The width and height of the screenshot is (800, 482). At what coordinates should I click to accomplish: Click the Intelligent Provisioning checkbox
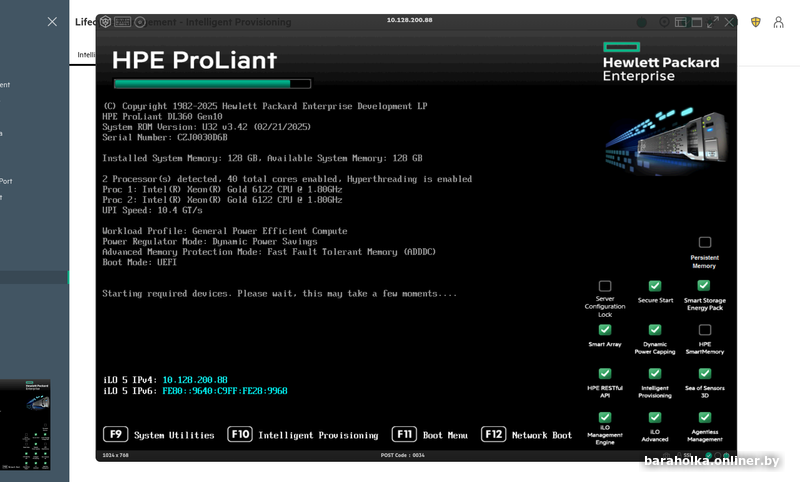[655, 373]
